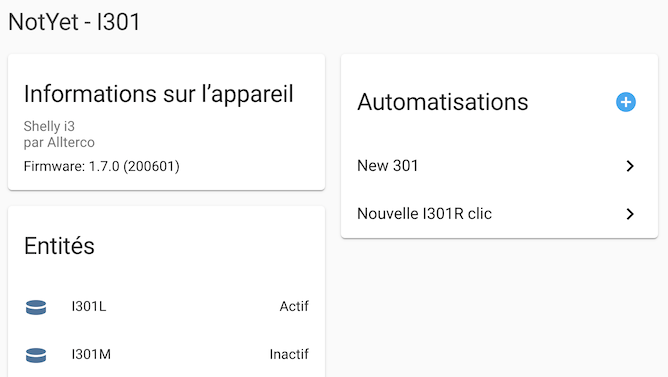The width and height of the screenshot is (668, 377).
Task: Click the par Allterco manufacturer text
Action: pyautogui.click(x=59, y=142)
